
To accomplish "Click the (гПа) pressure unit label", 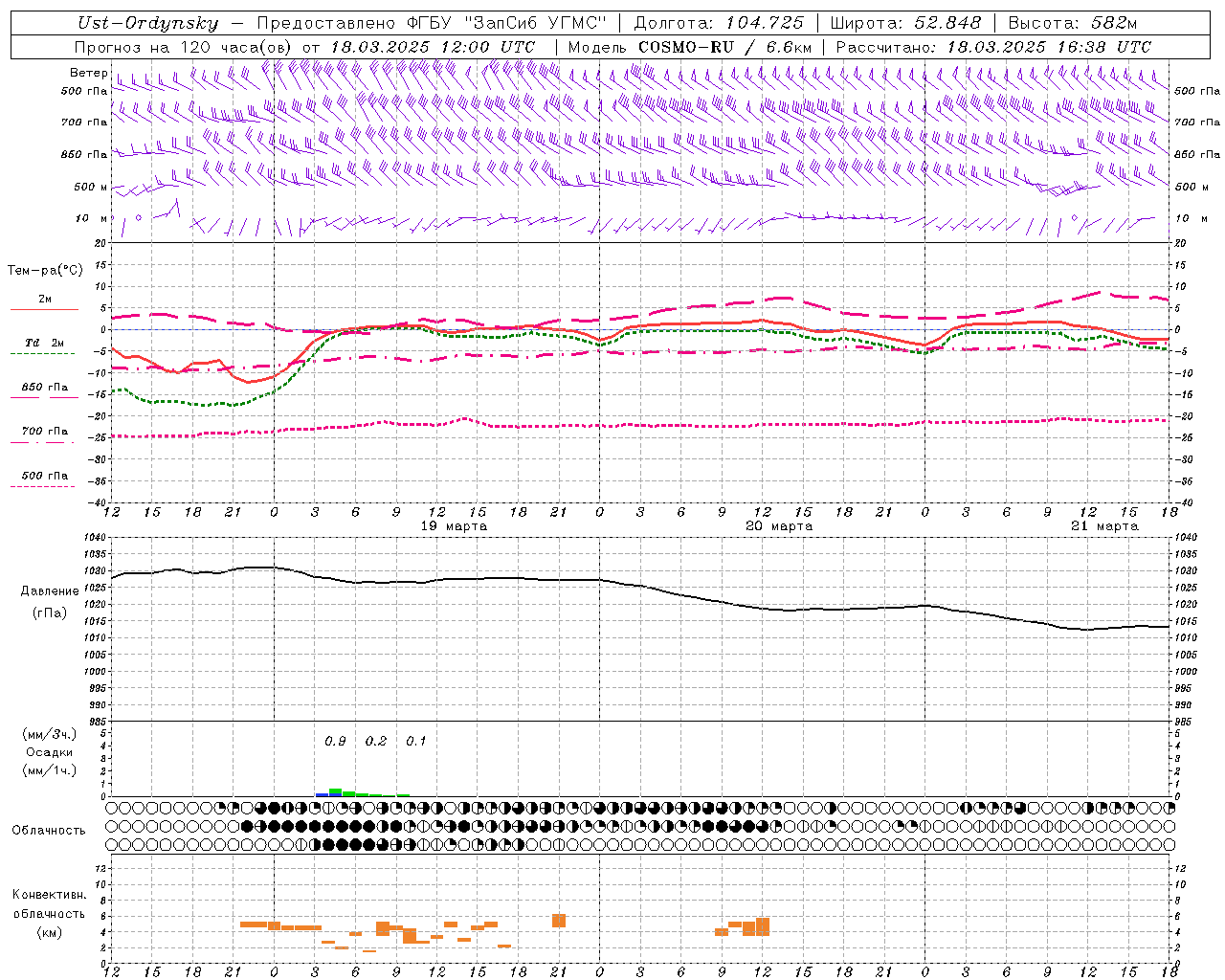I will point(50,613).
